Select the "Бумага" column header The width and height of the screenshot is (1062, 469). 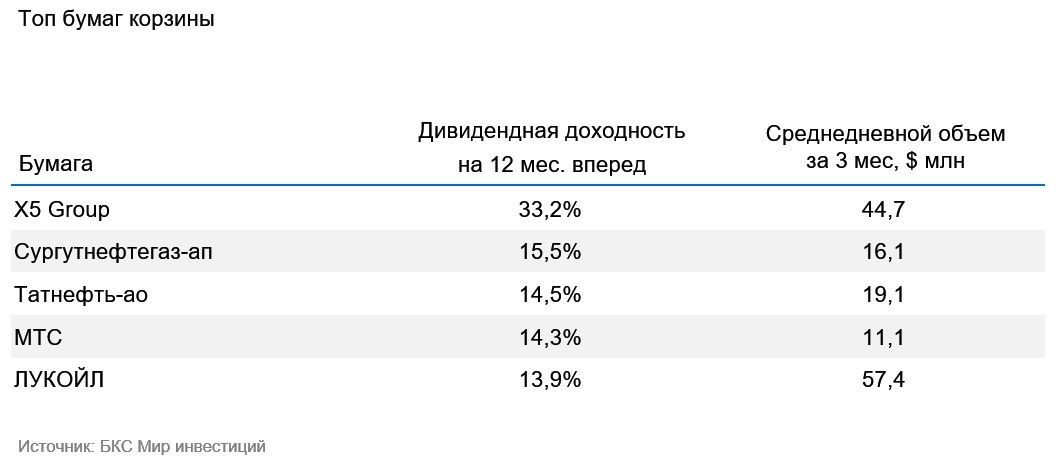[56, 164]
